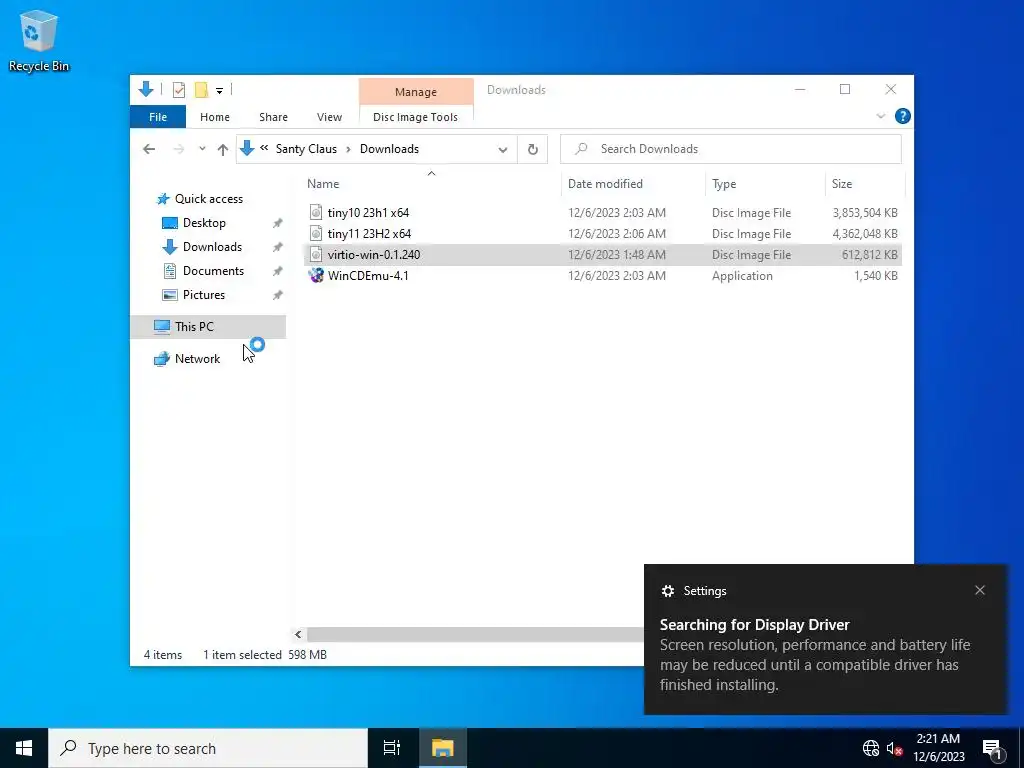Click the New folder icon in title bar
The width and height of the screenshot is (1024, 768).
[201, 90]
